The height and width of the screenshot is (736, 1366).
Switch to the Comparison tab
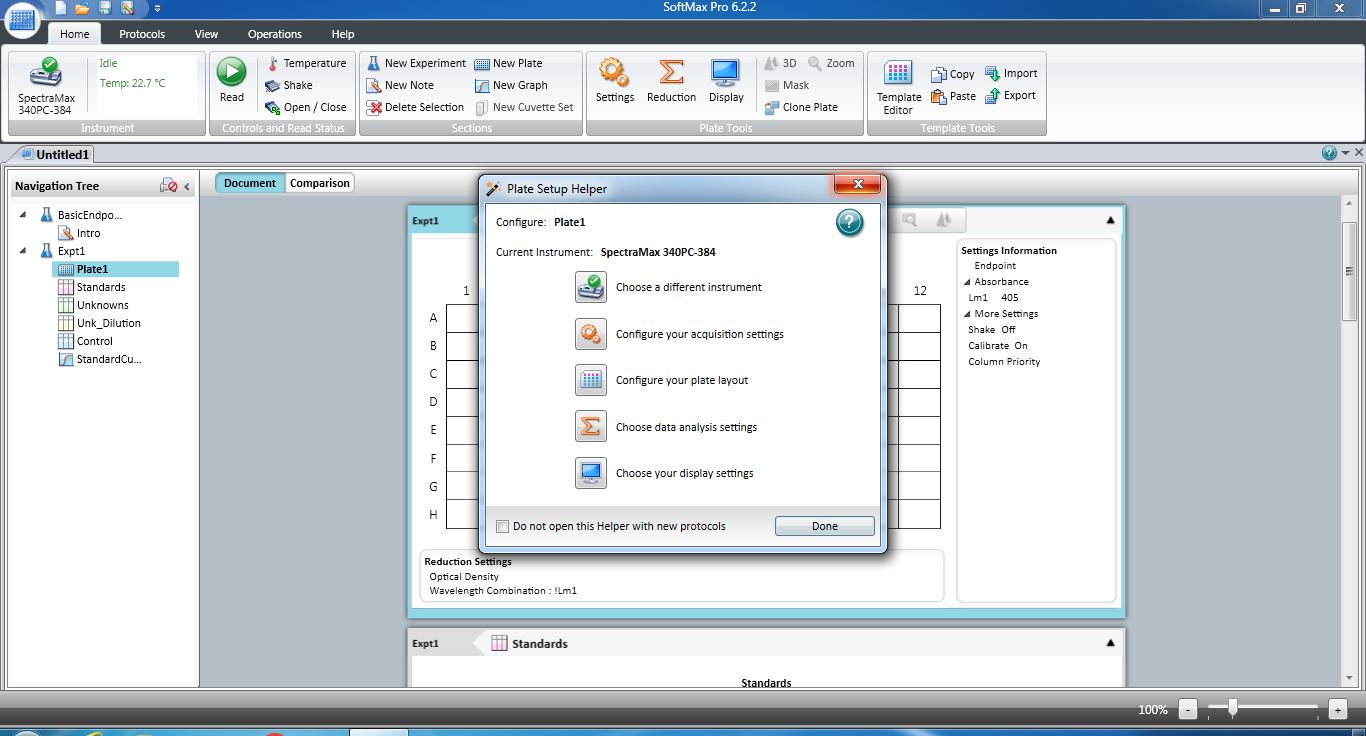click(320, 183)
